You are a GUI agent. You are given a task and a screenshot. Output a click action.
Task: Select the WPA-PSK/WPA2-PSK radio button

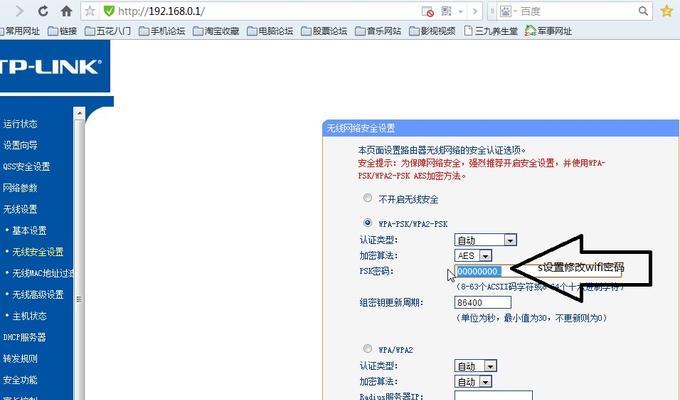pyautogui.click(x=367, y=223)
